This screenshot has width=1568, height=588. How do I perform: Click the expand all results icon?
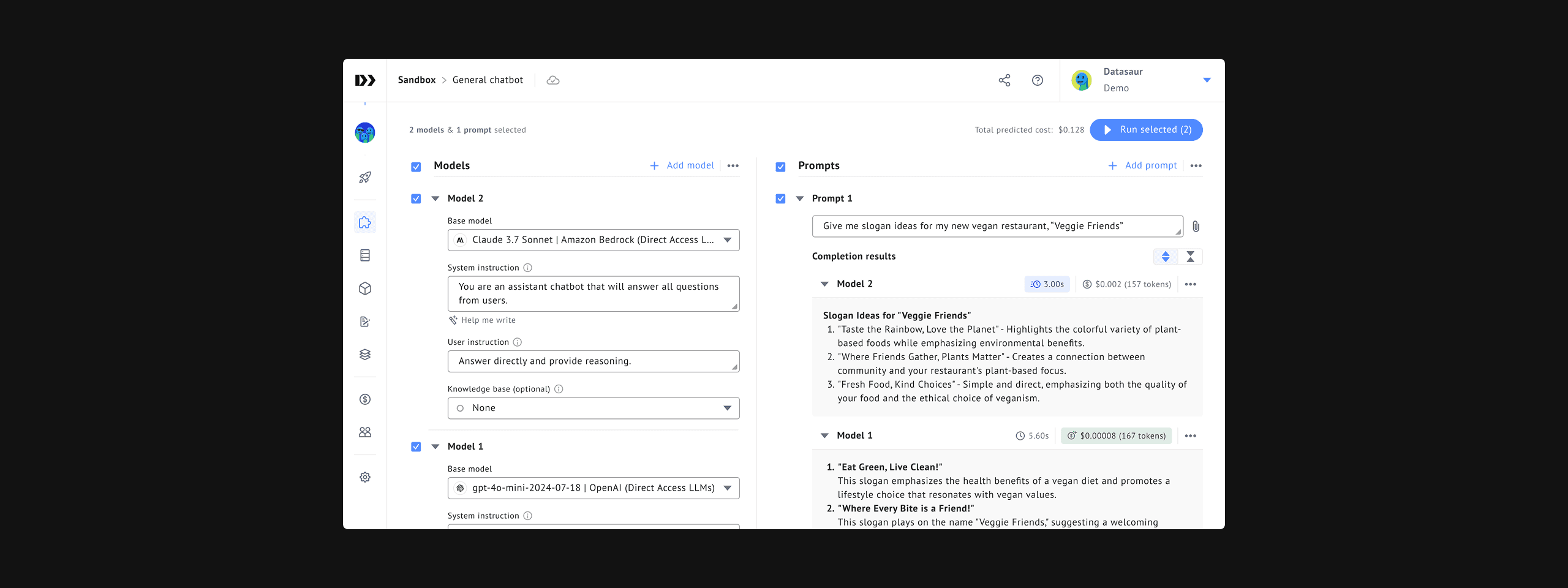coord(1166,257)
